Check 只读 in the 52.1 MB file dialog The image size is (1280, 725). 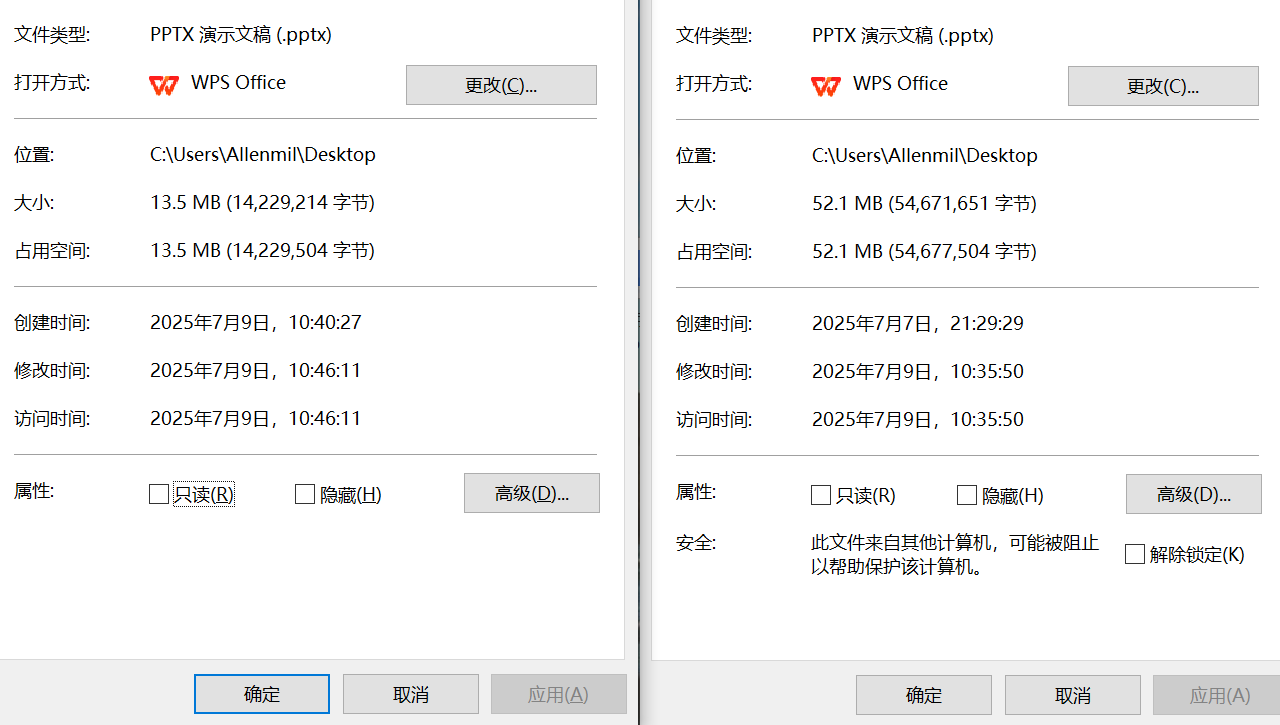(821, 495)
